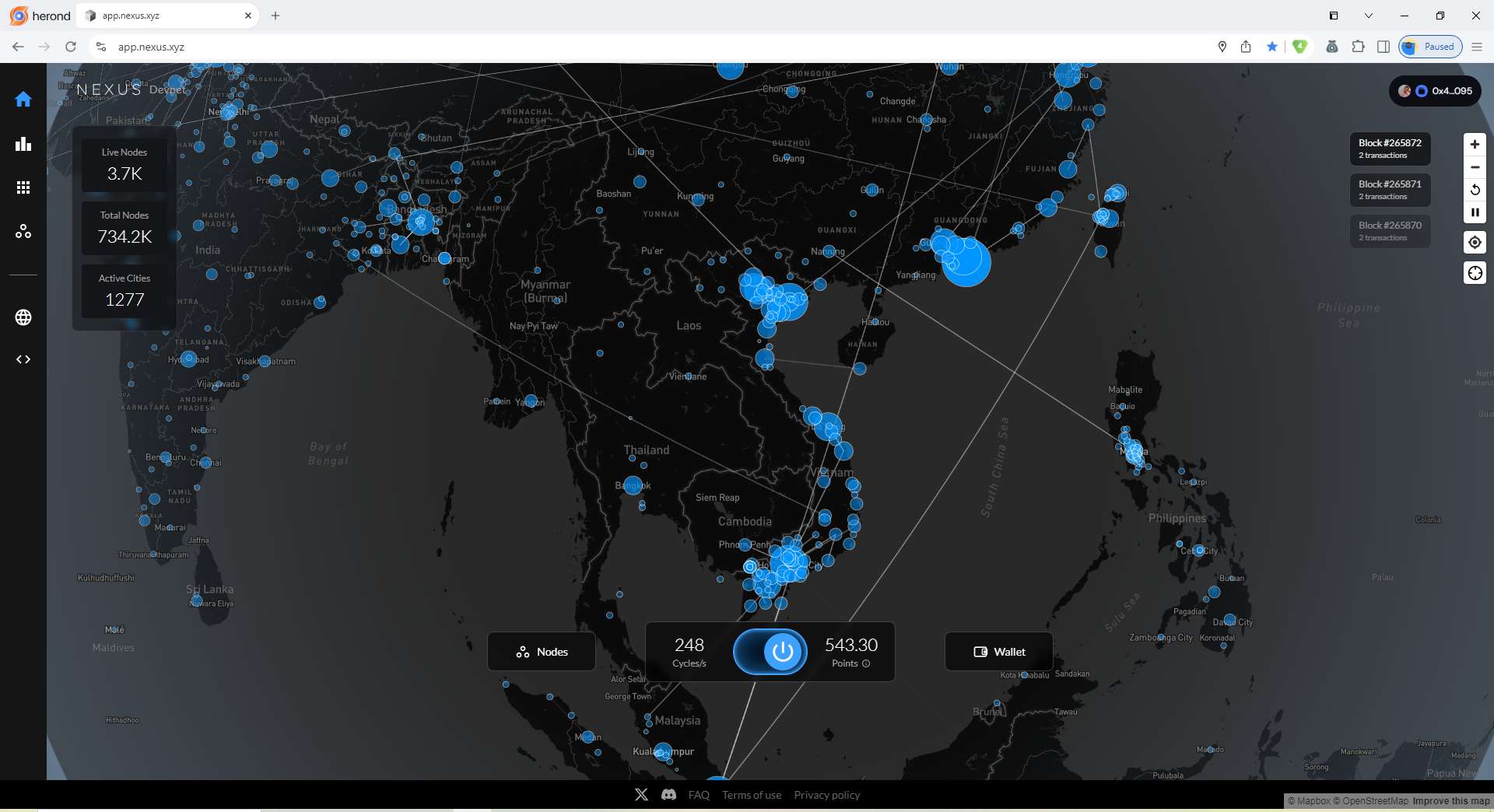Open wallet account 0x4..095

coord(1436,91)
